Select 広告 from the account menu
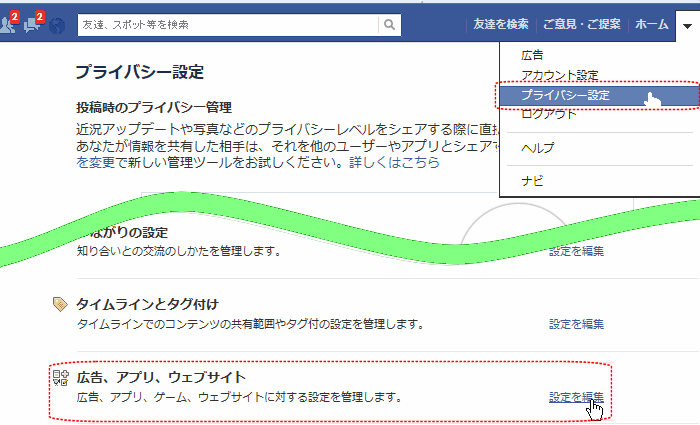This screenshot has height=425, width=700. coord(533,55)
